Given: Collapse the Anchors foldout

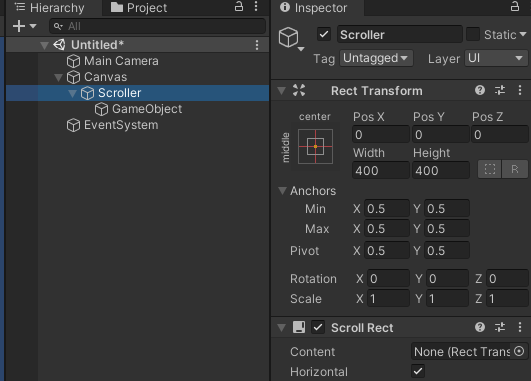Looking at the screenshot, I should [282, 191].
